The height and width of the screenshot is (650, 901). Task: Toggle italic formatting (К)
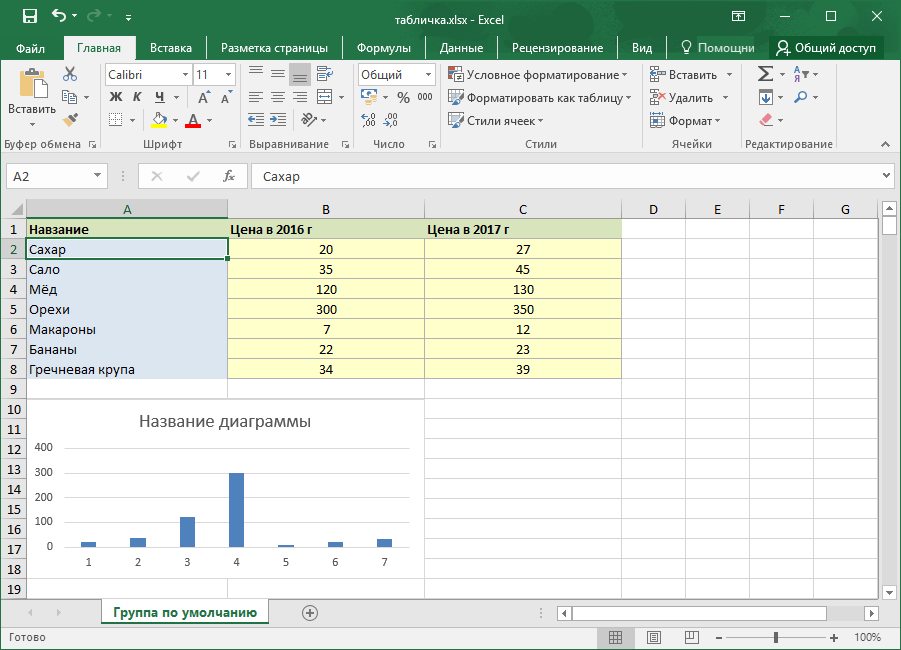[137, 98]
